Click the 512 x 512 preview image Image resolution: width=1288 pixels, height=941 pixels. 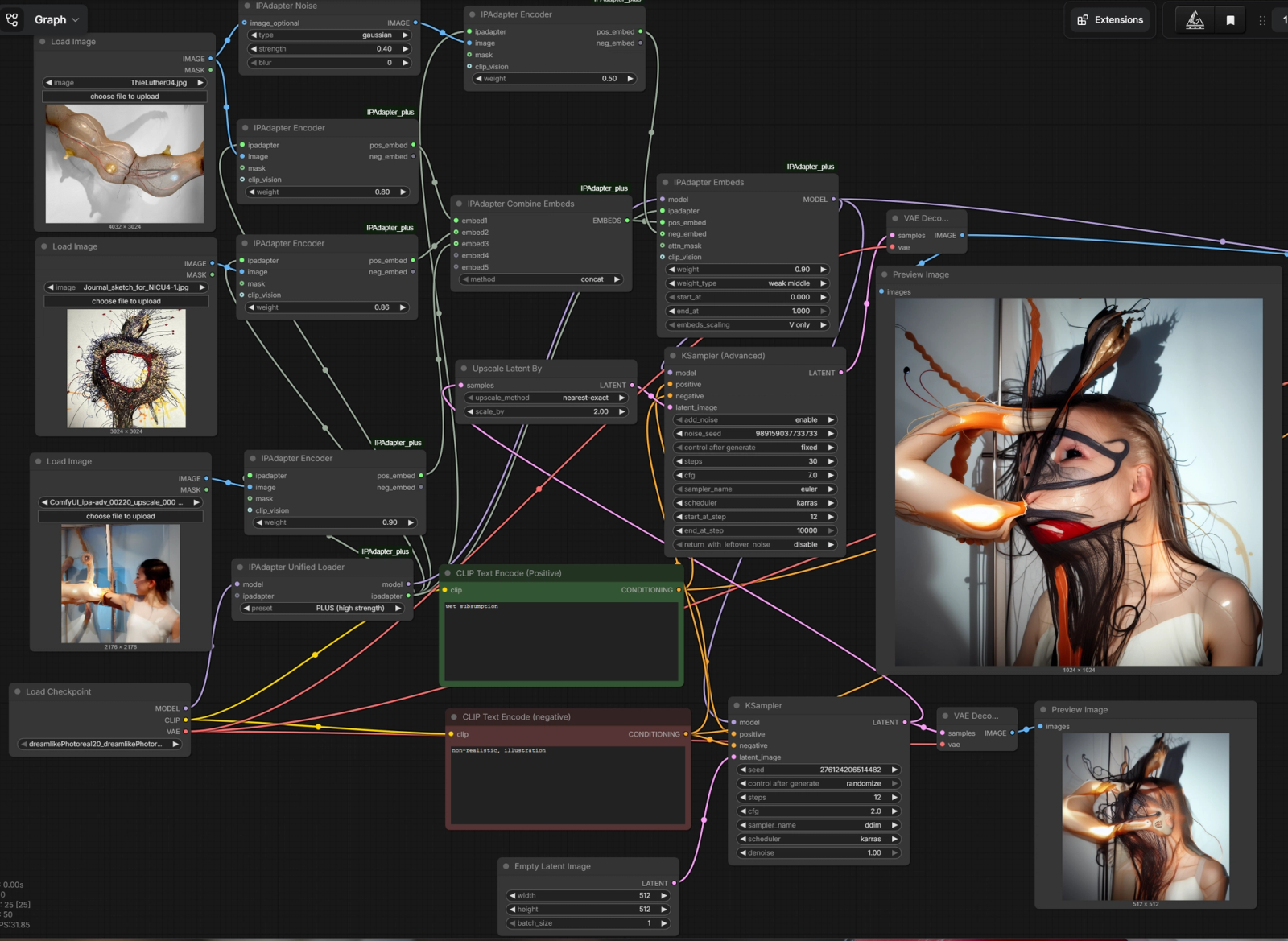click(1146, 816)
